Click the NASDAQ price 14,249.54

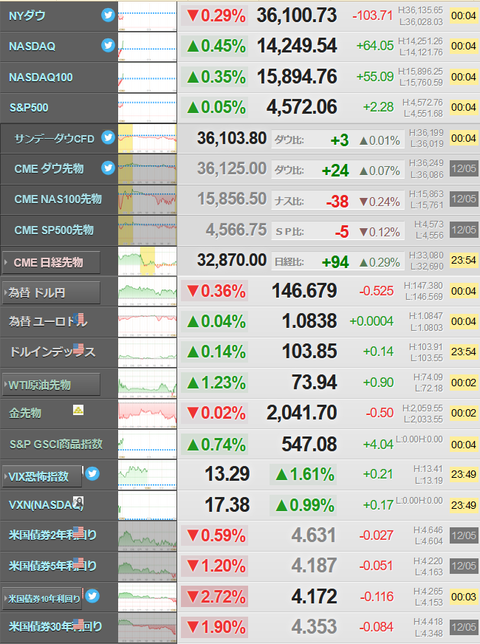tap(297, 46)
